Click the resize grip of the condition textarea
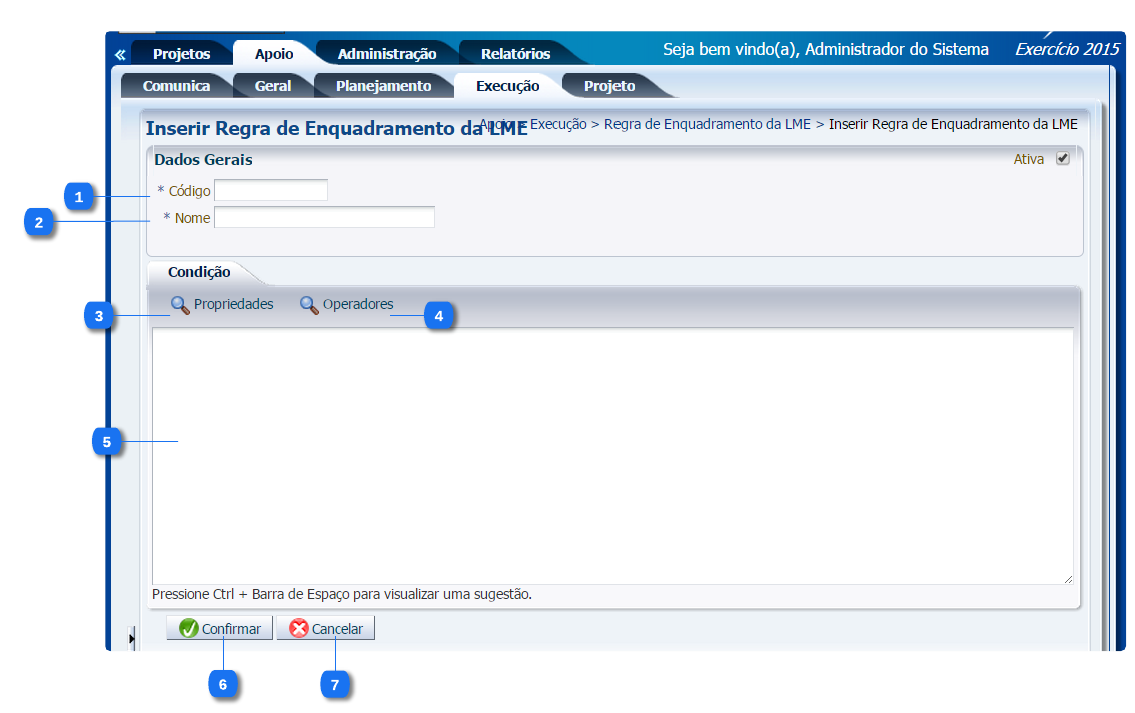 pyautogui.click(x=1067, y=578)
